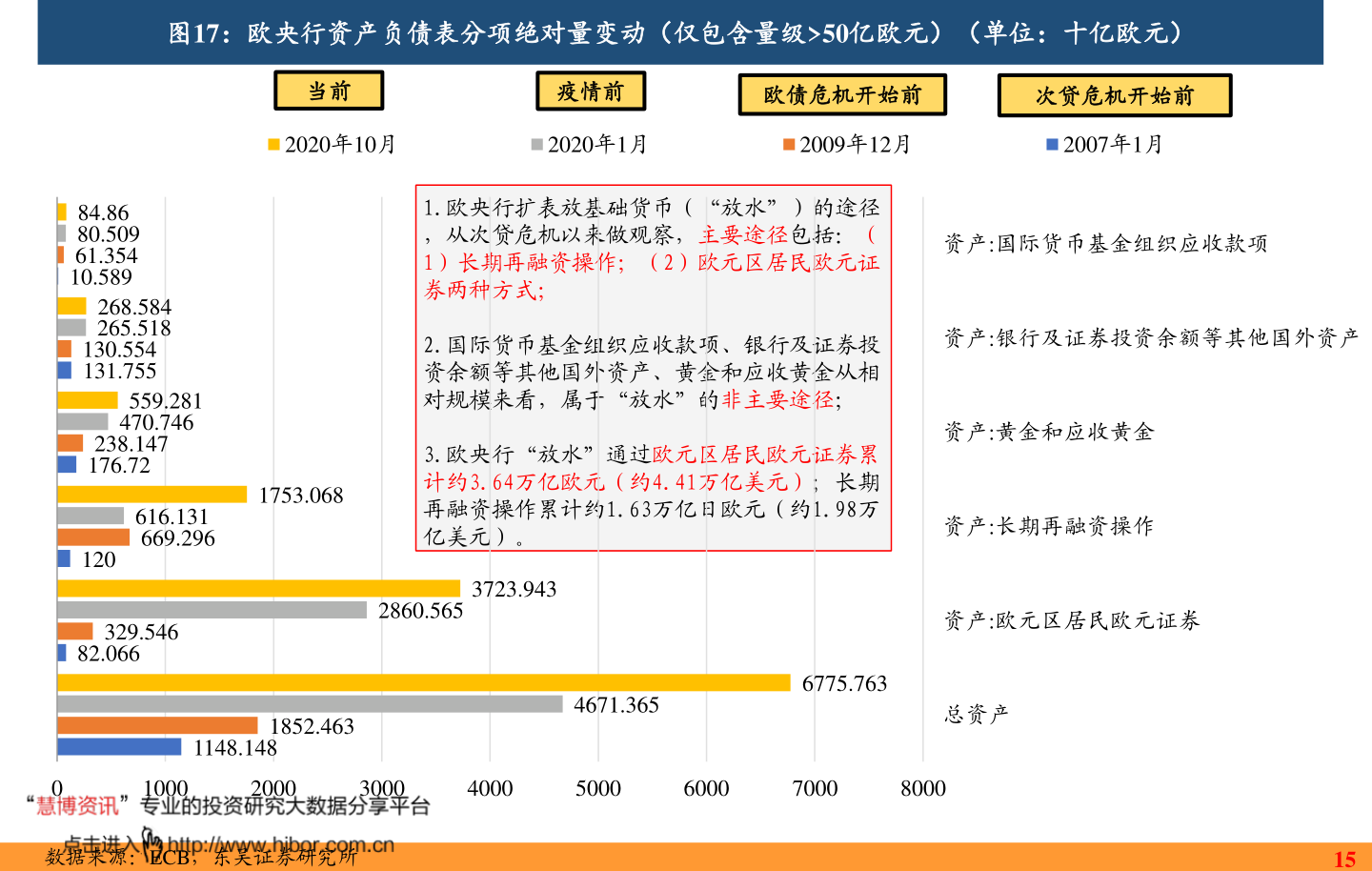Select the chart title 图17 banner
Viewport: 1372px width, 871px height.
click(x=680, y=32)
